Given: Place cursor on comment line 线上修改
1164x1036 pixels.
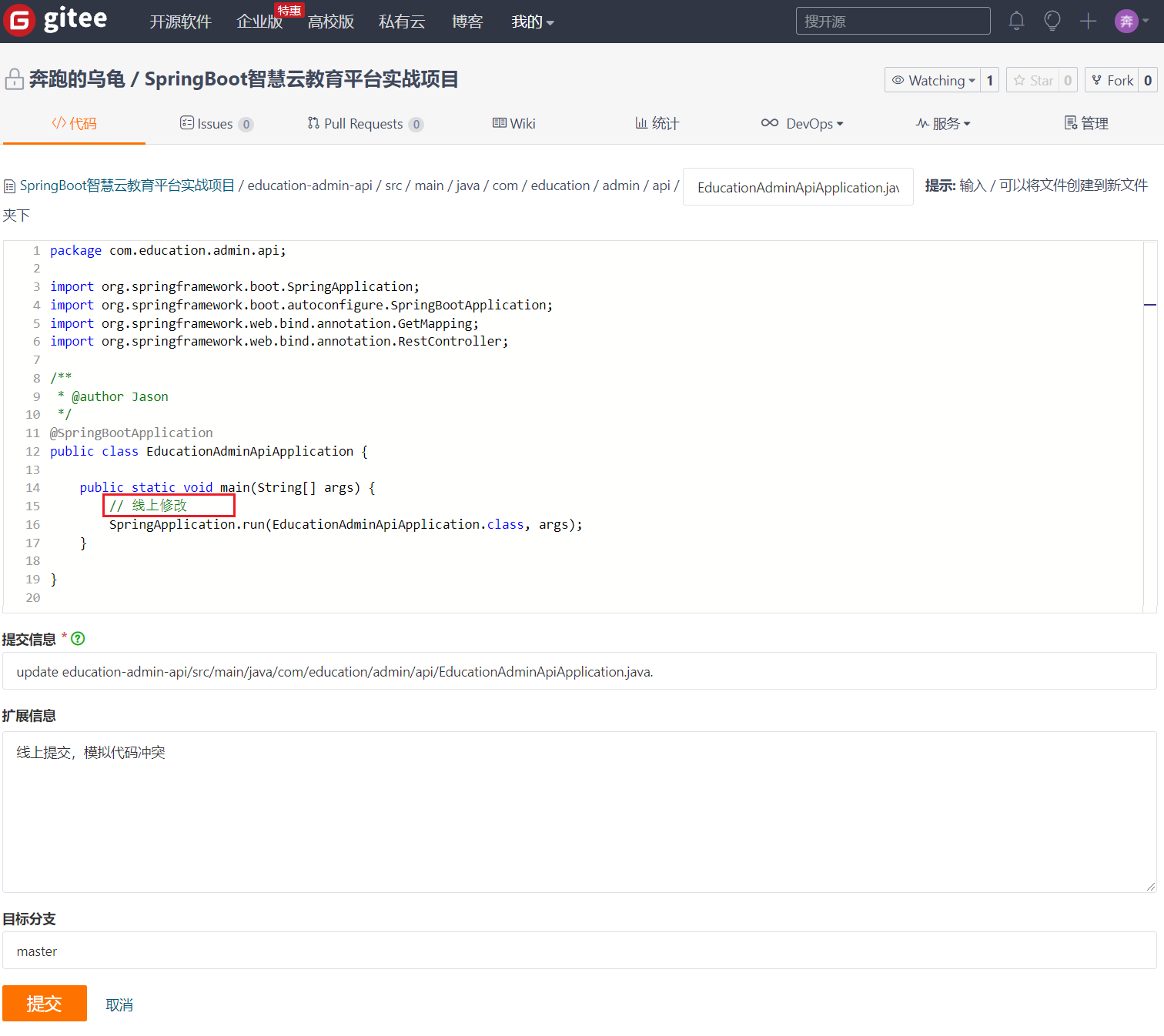Looking at the screenshot, I should (x=148, y=506).
